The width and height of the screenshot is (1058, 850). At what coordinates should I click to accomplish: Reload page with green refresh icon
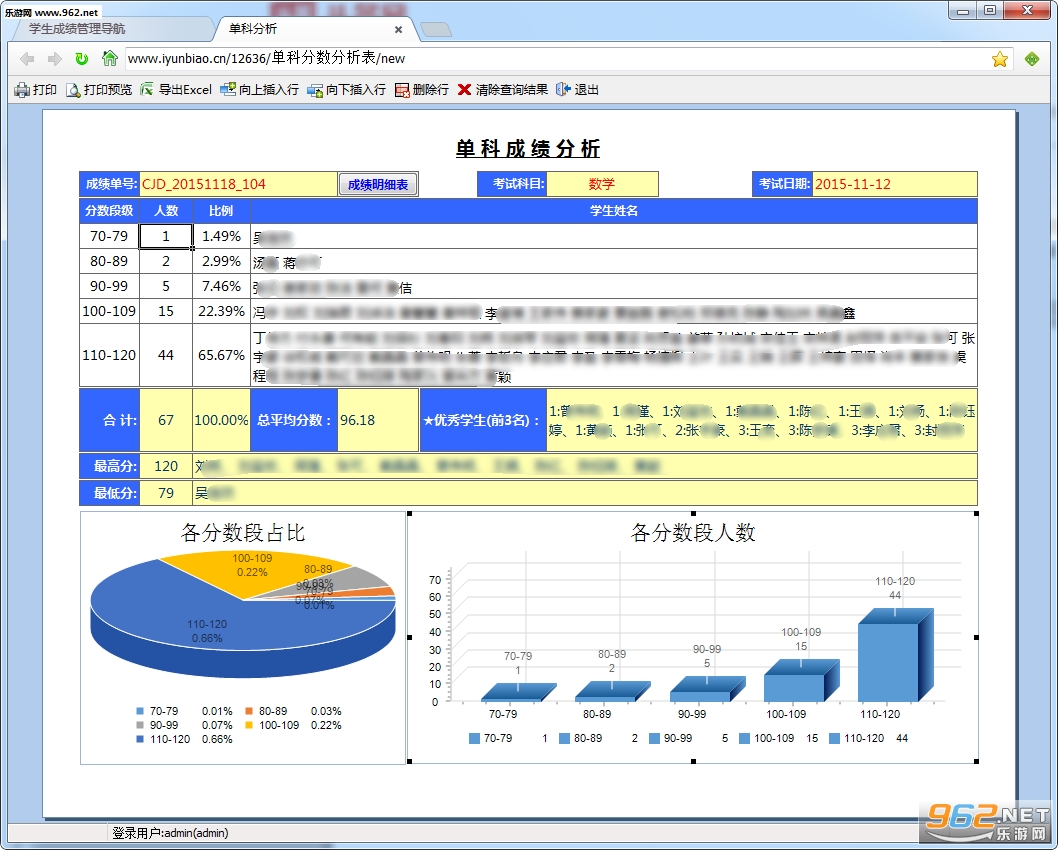click(82, 59)
